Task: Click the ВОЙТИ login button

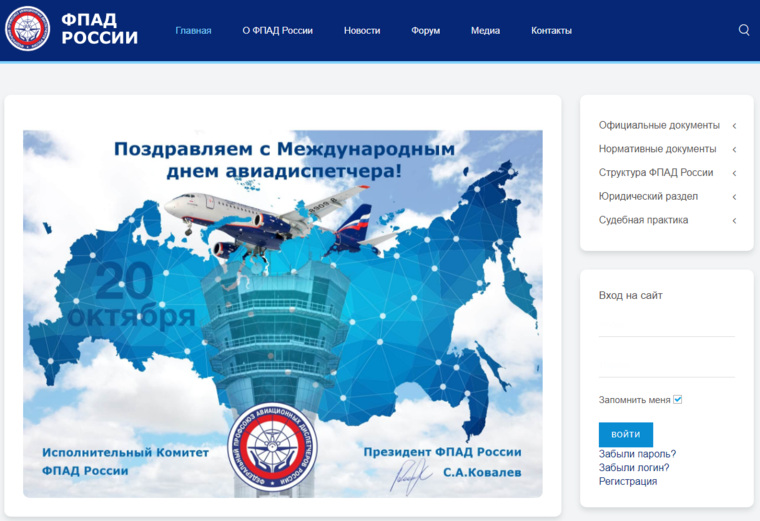Action: coord(626,434)
